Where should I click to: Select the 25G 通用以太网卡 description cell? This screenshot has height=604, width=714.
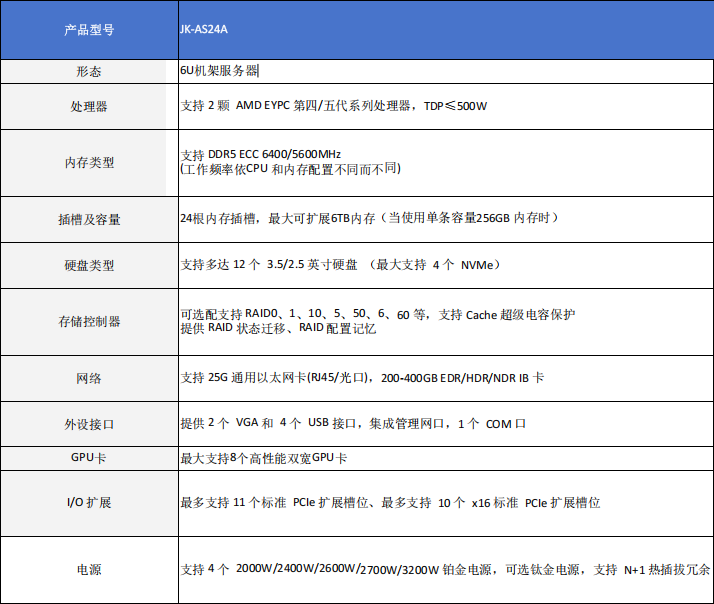click(x=362, y=378)
